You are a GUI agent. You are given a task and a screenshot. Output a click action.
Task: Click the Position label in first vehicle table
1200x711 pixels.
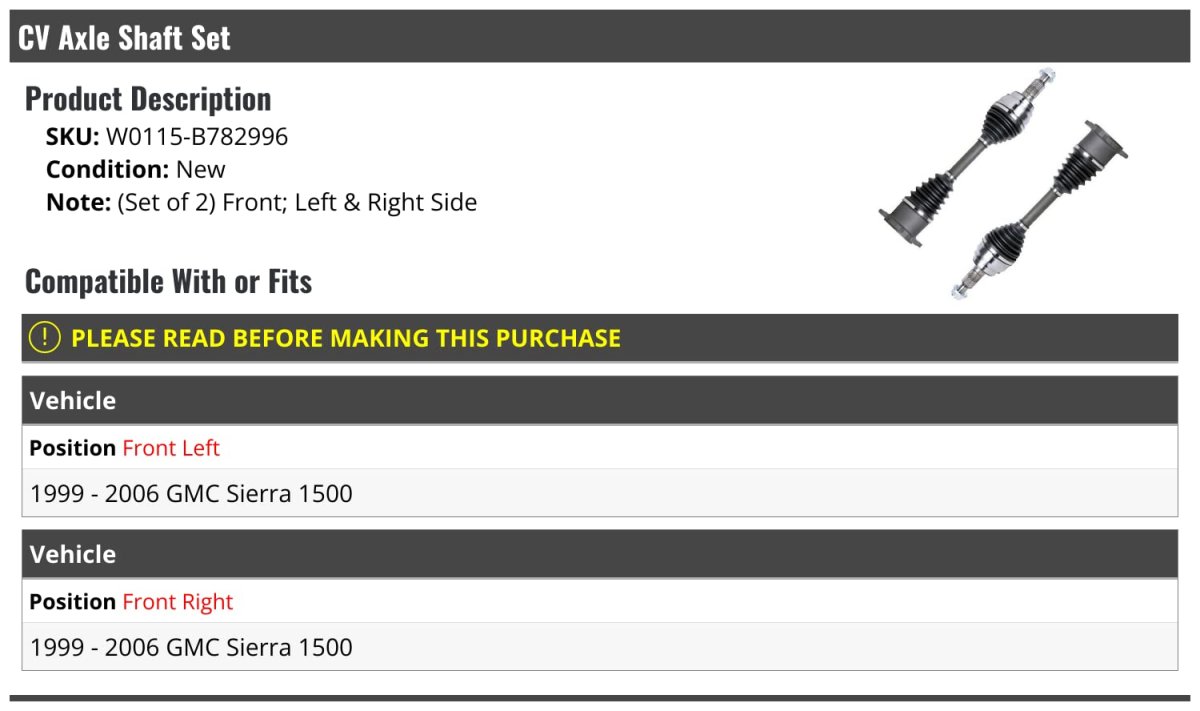73,448
